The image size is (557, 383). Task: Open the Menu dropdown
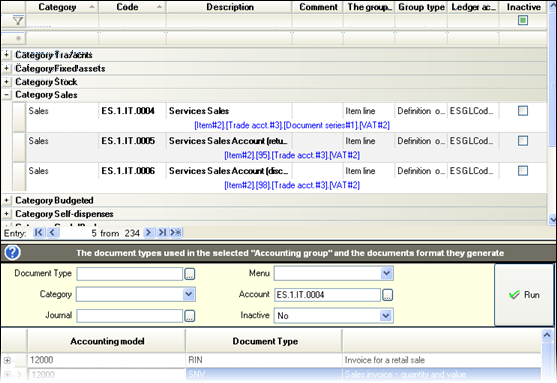pos(386,273)
